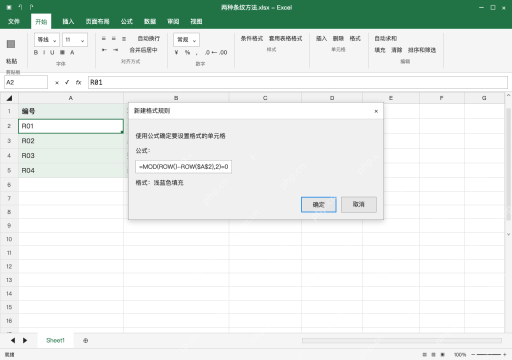Click the zoom in plus icon

click(505, 355)
